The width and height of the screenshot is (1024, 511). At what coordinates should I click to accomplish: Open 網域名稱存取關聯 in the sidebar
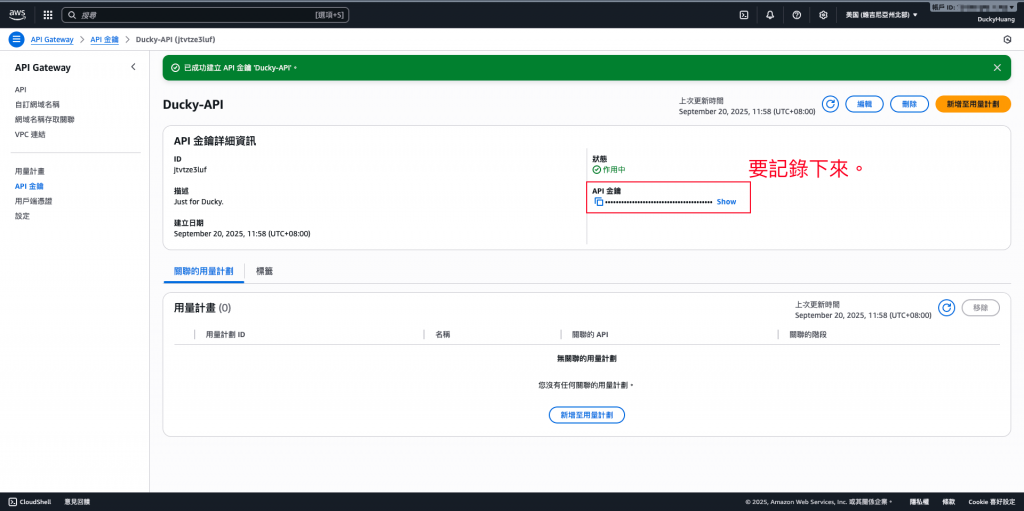coord(44,120)
